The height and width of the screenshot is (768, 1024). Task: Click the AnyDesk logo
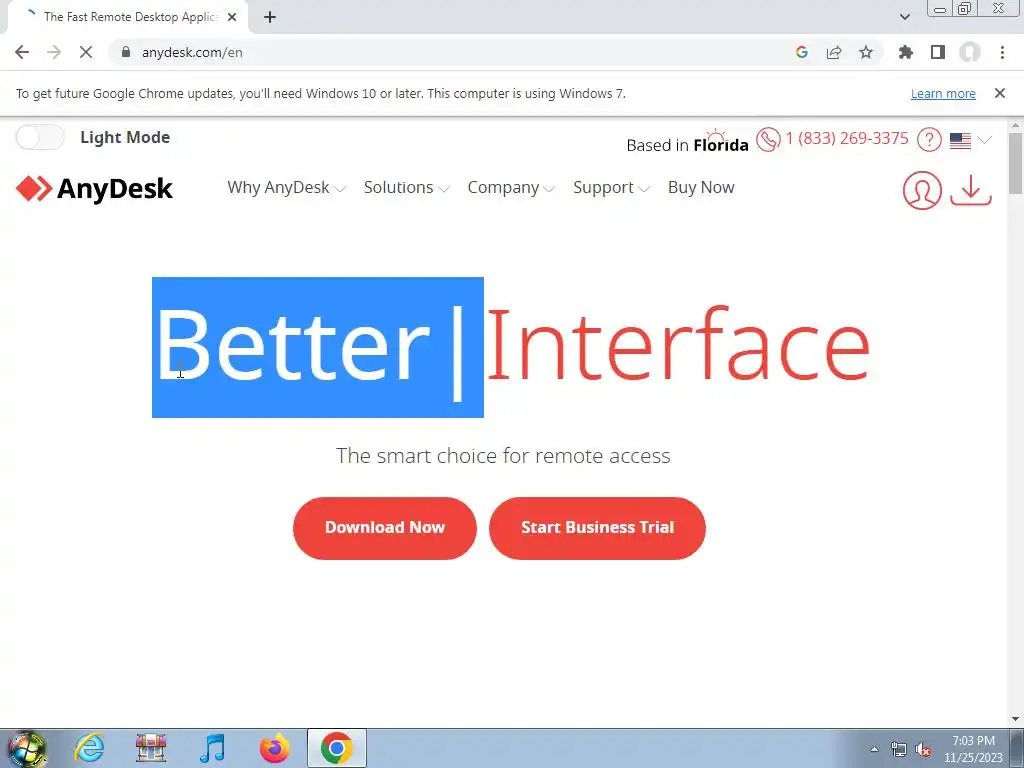point(94,189)
